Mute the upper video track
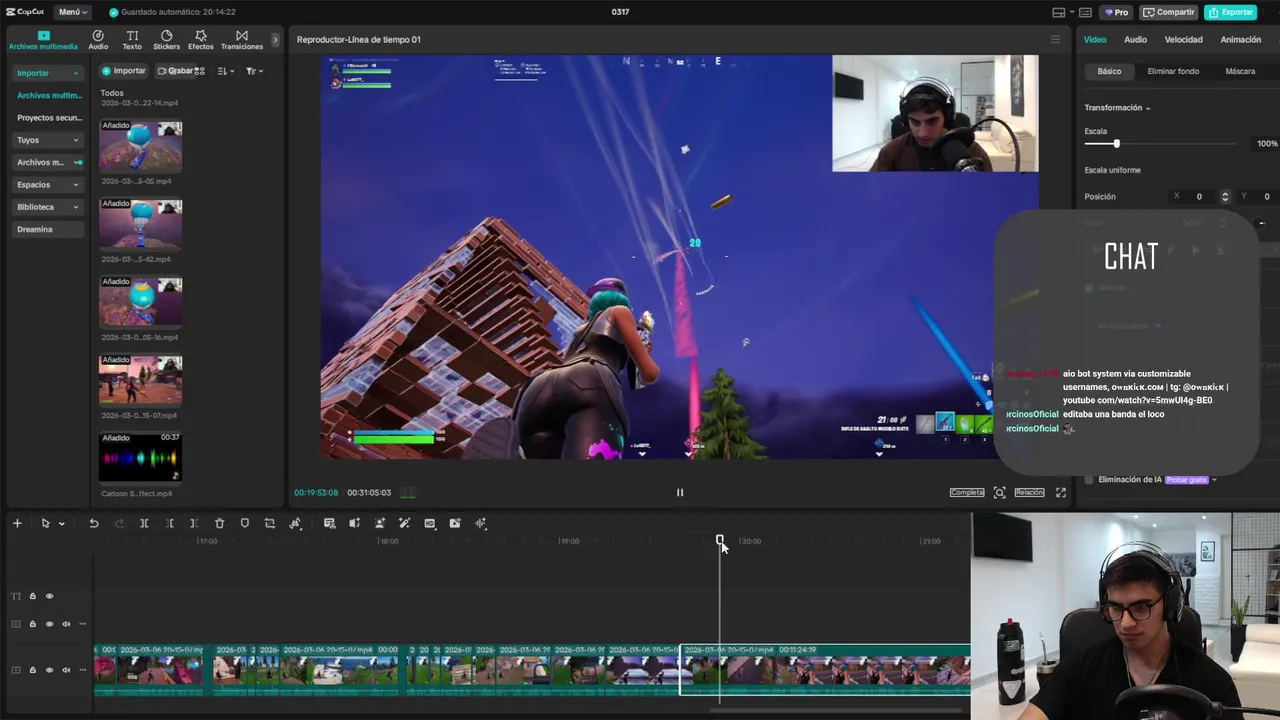1280x720 pixels. click(x=66, y=624)
